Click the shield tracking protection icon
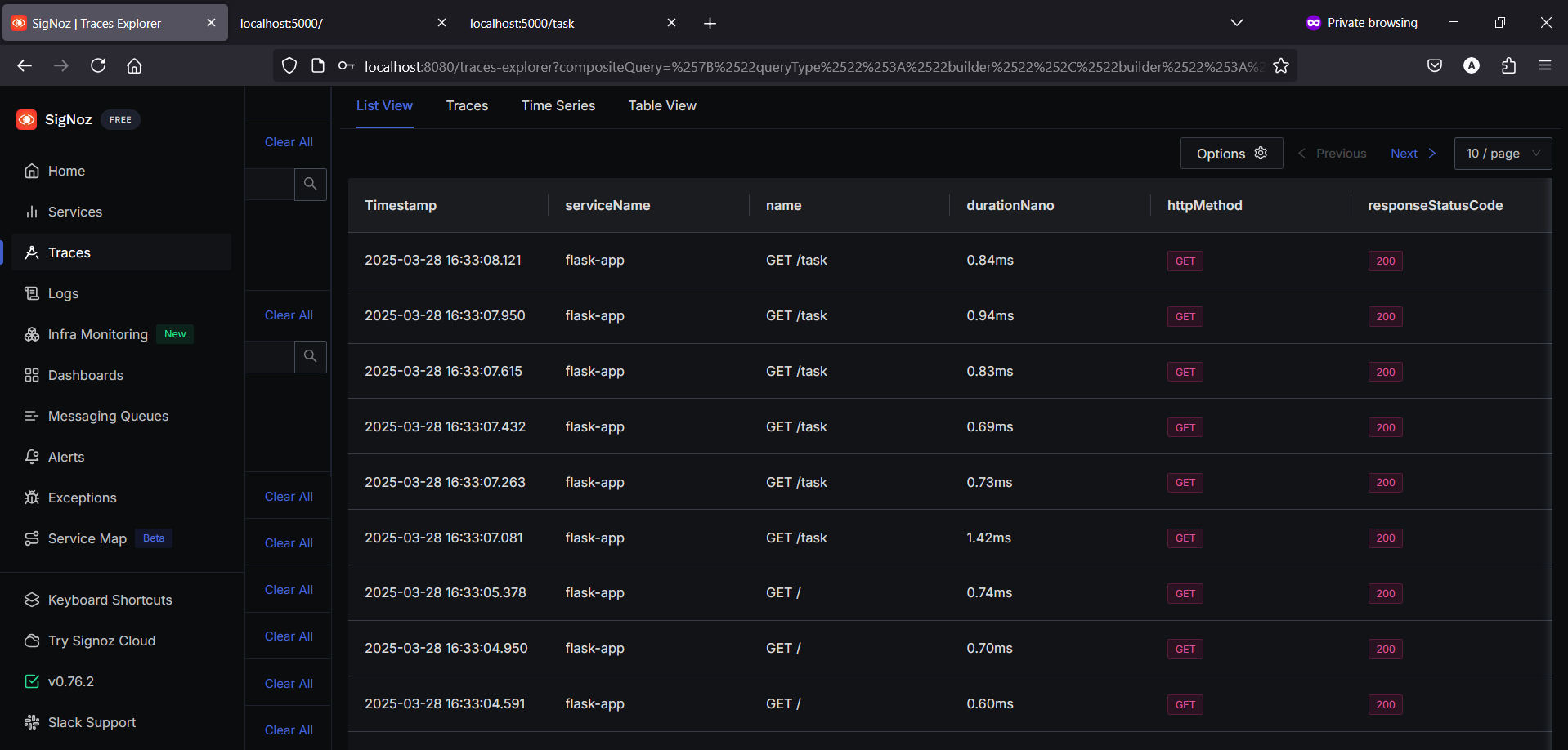Image resolution: width=1568 pixels, height=750 pixels. coord(289,66)
